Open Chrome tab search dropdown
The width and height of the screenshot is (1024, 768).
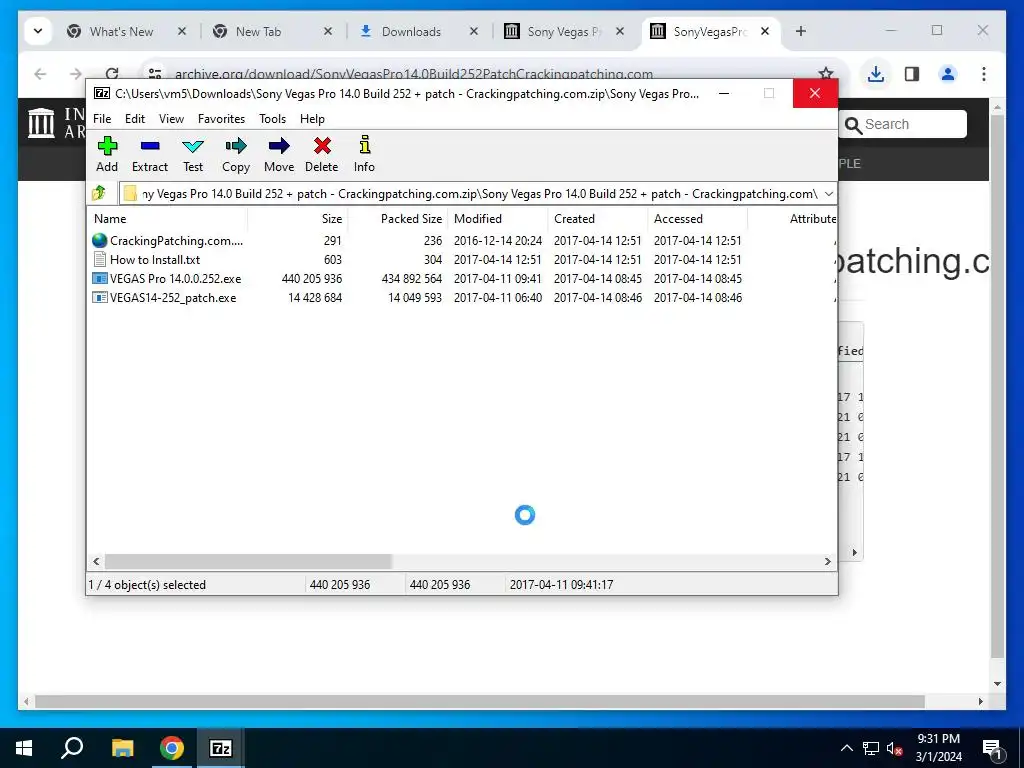[x=38, y=31]
